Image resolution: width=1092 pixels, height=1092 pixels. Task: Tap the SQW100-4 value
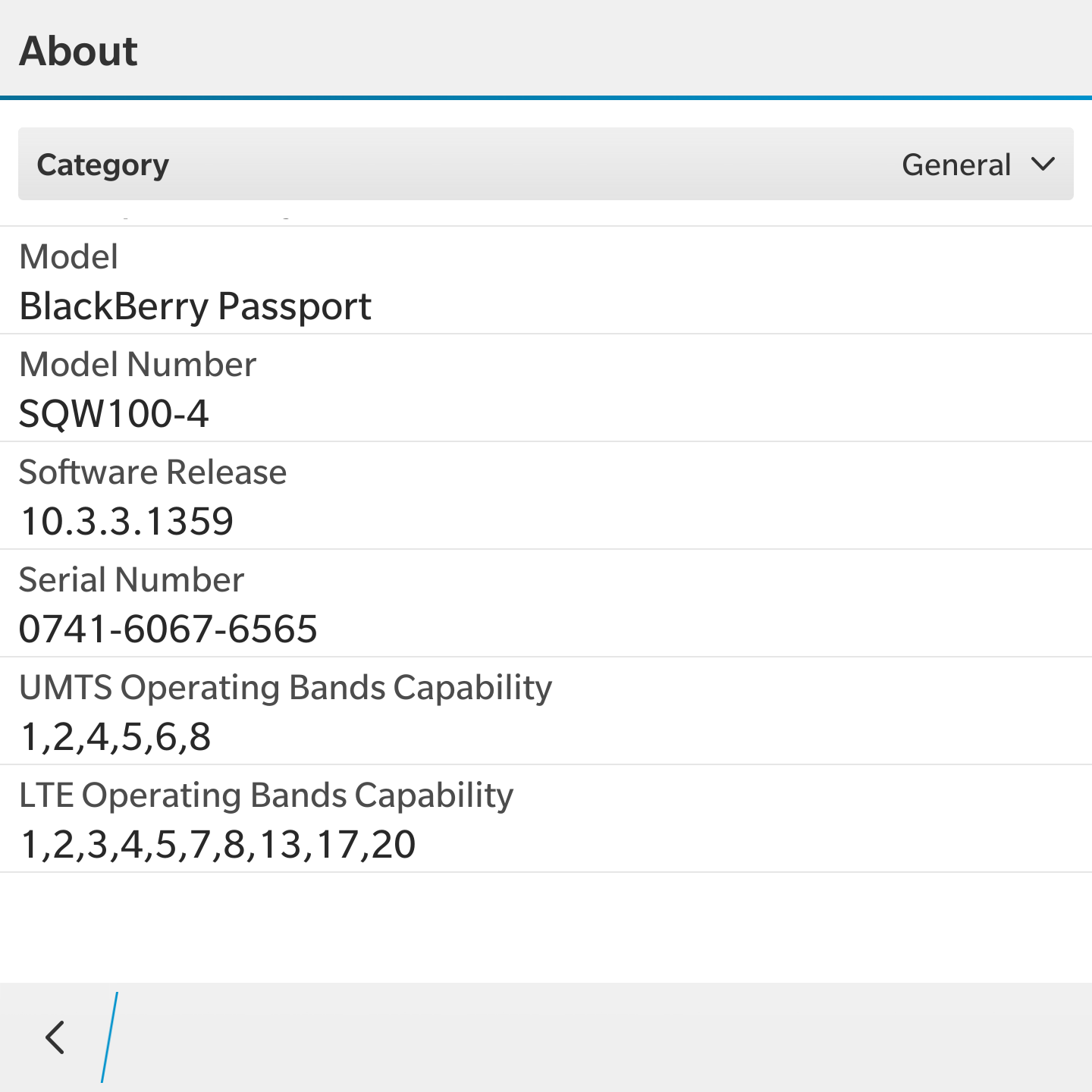114,414
